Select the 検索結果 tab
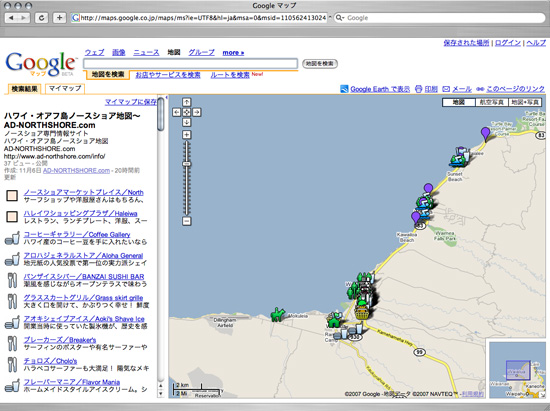This screenshot has height=411, width=550. 24,89
